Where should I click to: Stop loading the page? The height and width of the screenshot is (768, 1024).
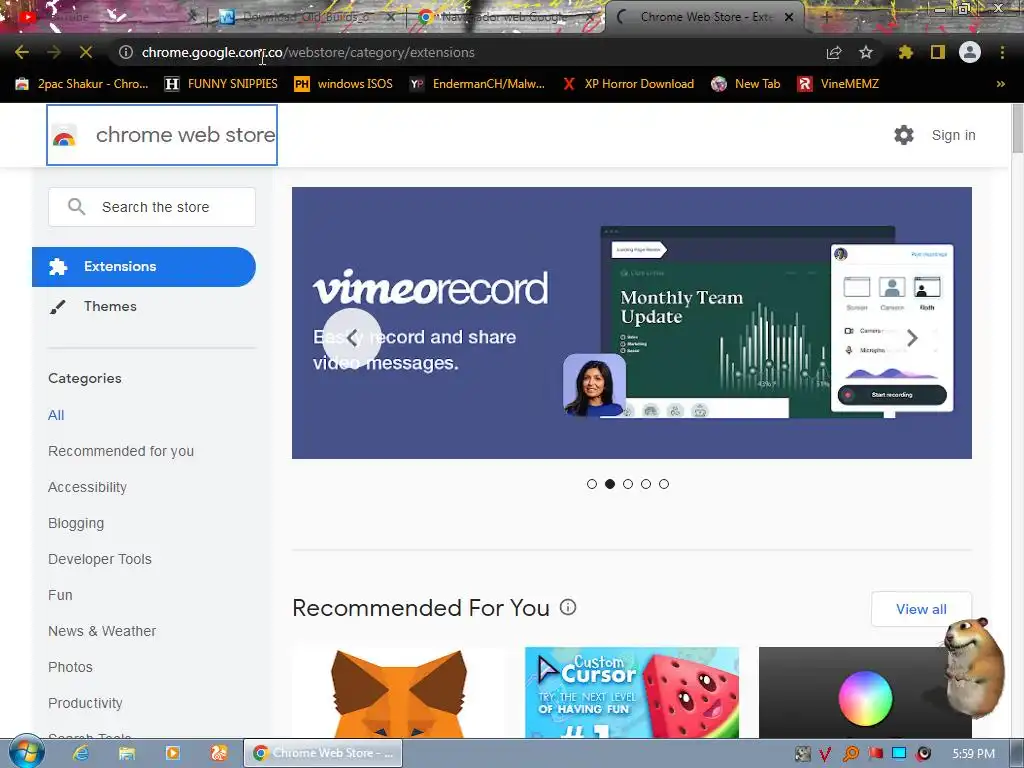[86, 52]
